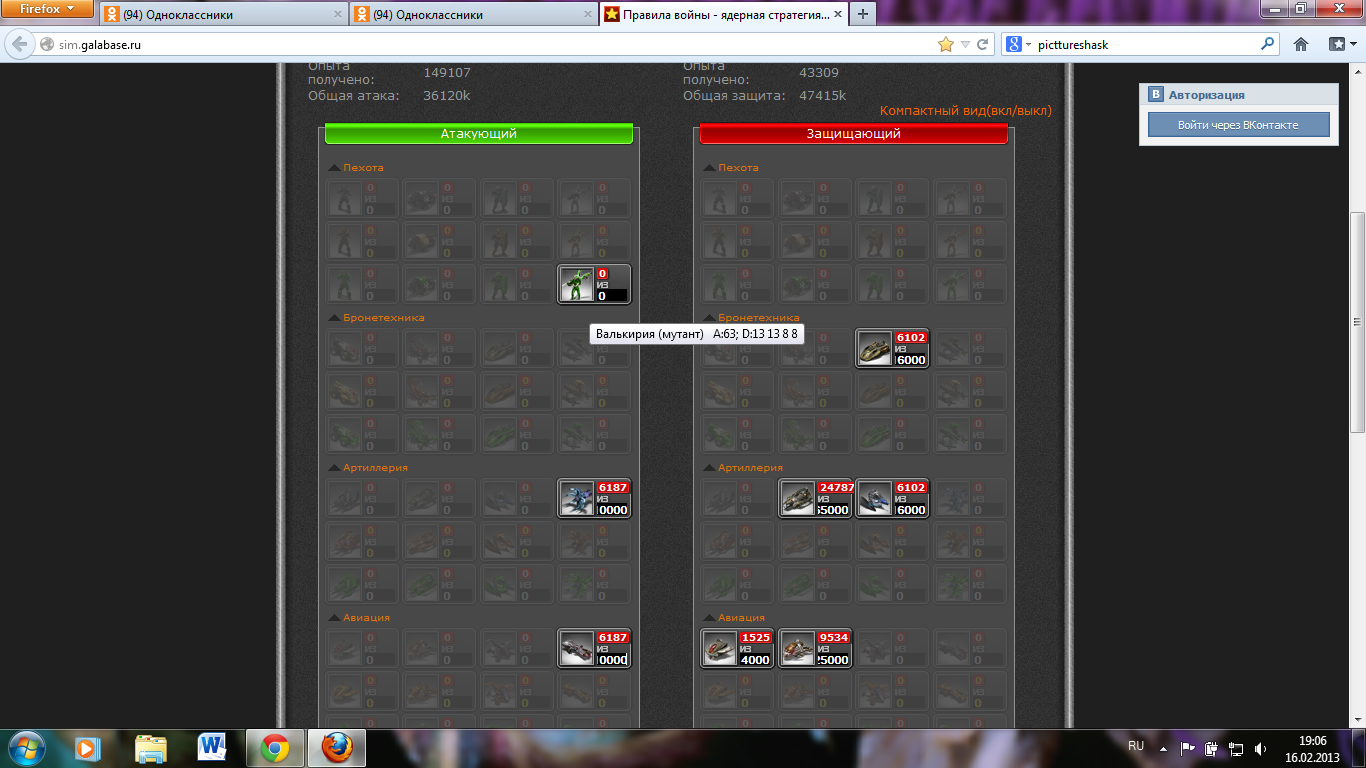Select defender aviation unit icon showing 1525
This screenshot has width=1366, height=768.
(720, 648)
